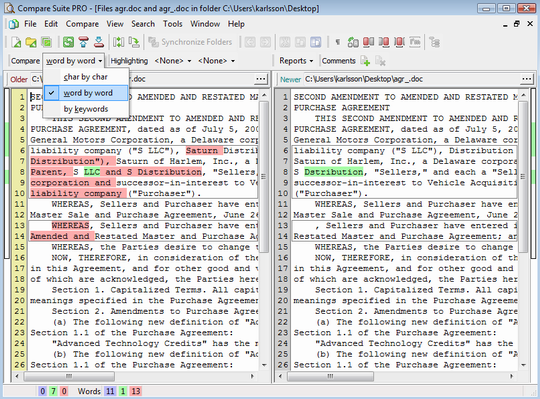The width and height of the screenshot is (540, 399).
Task: Click the blue '11' Words counter
Action: click(x=110, y=391)
